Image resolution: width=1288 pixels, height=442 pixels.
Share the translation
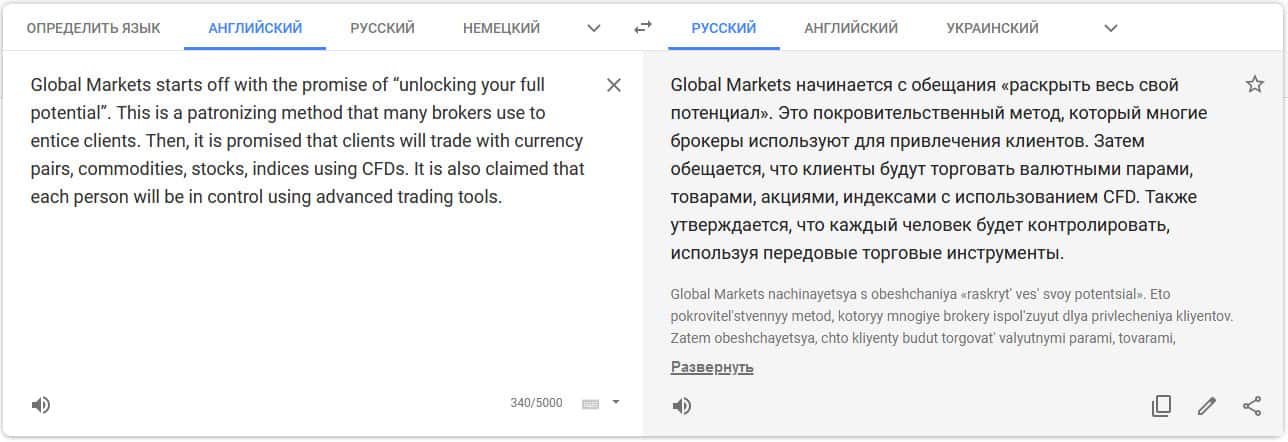tap(1252, 405)
